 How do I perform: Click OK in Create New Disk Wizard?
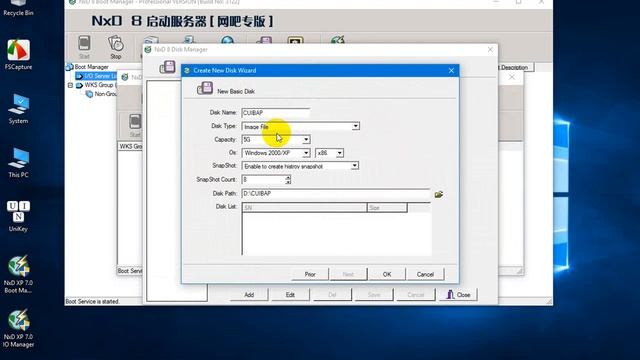(387, 274)
